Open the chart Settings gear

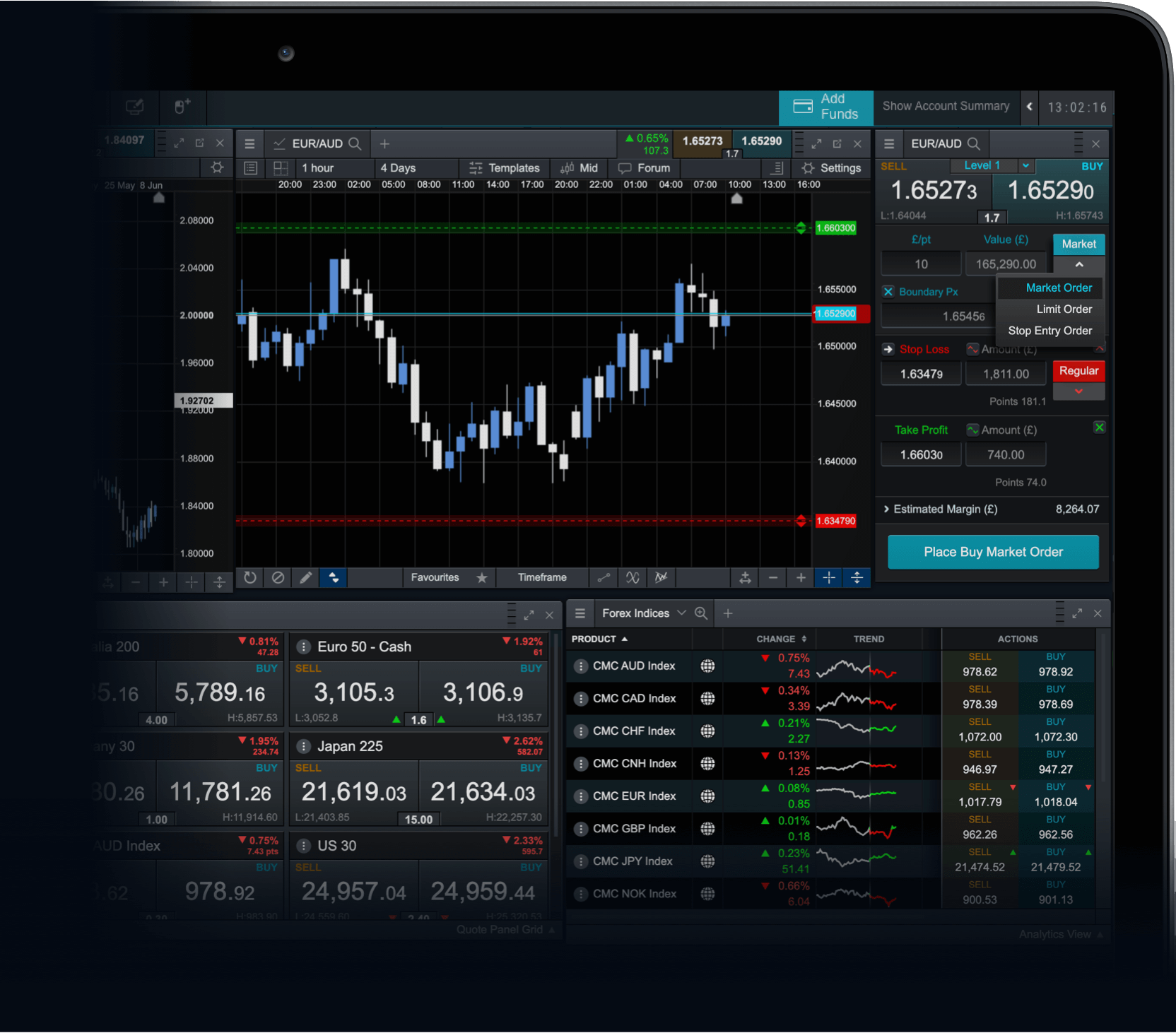click(831, 168)
